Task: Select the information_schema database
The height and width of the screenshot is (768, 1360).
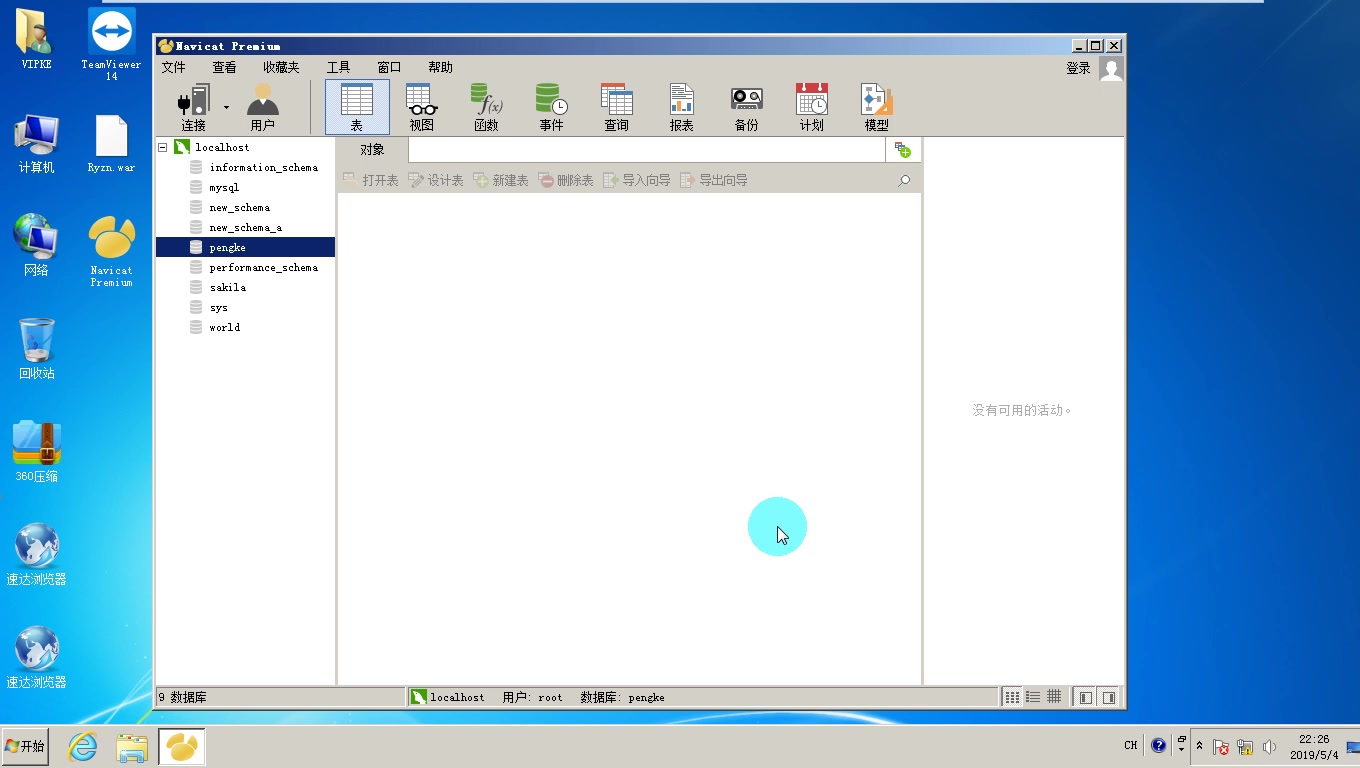Action: coord(264,167)
